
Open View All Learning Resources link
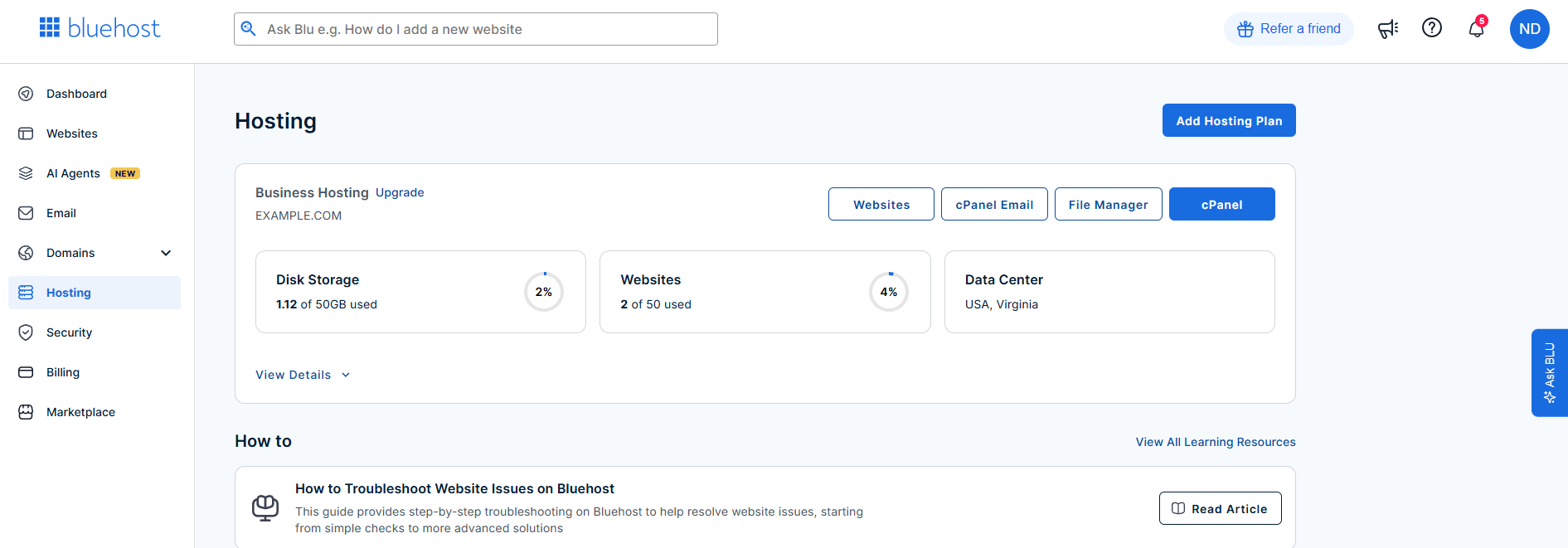1216,442
